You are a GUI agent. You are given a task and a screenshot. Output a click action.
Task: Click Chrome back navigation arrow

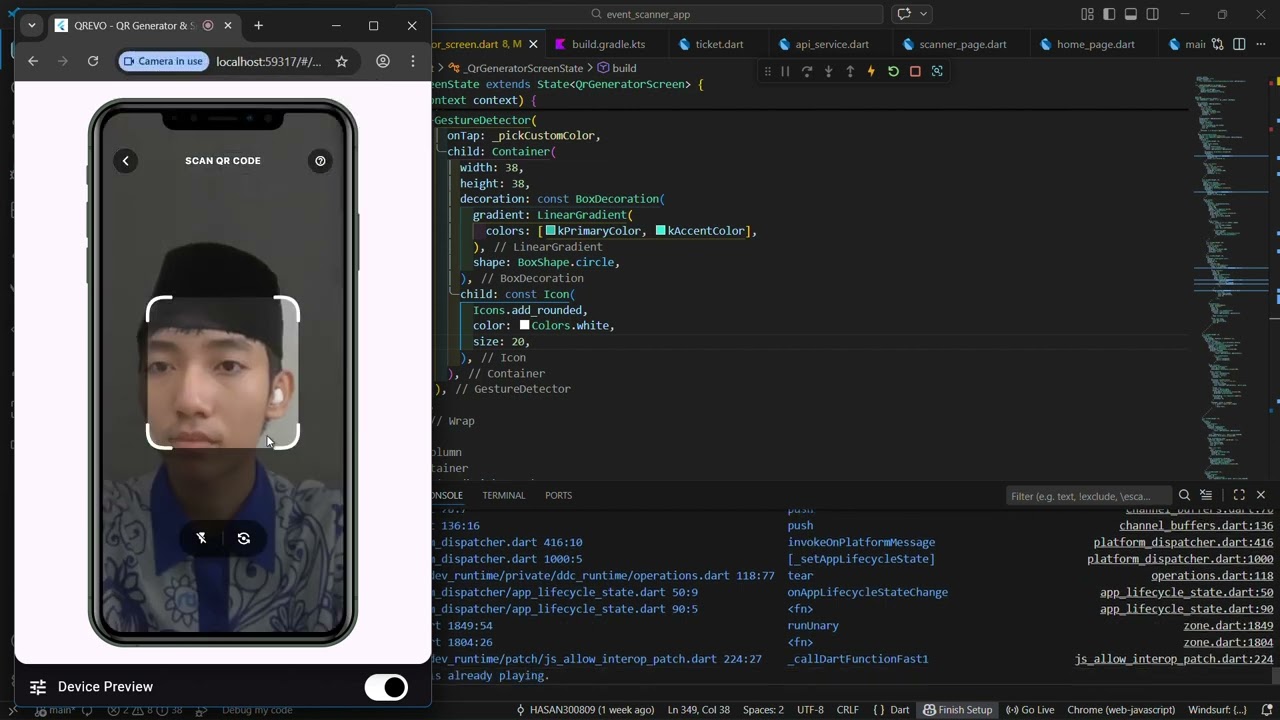(x=33, y=61)
